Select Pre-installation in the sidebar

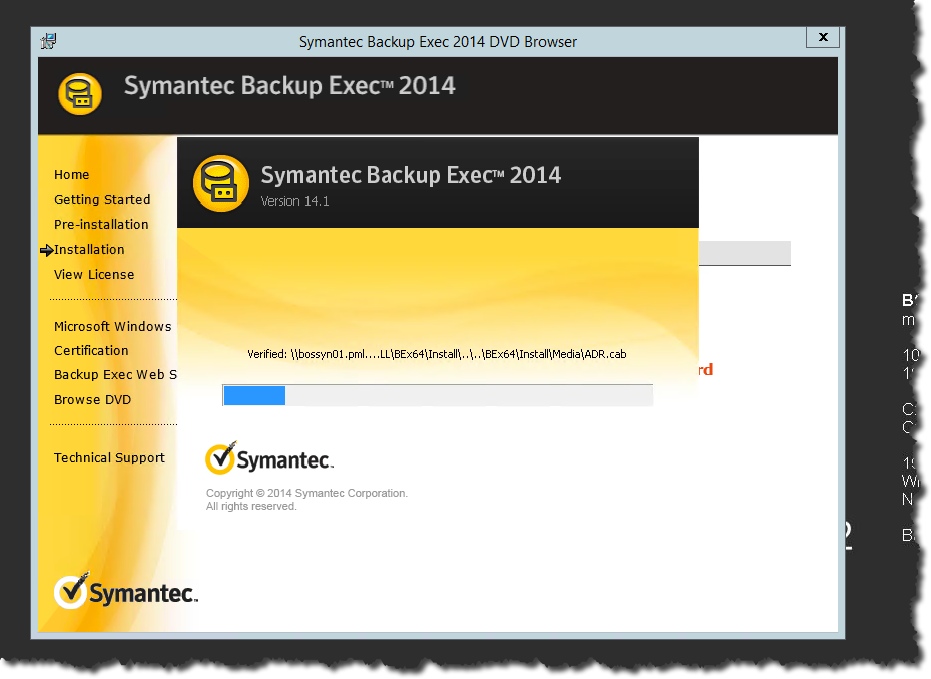[101, 224]
